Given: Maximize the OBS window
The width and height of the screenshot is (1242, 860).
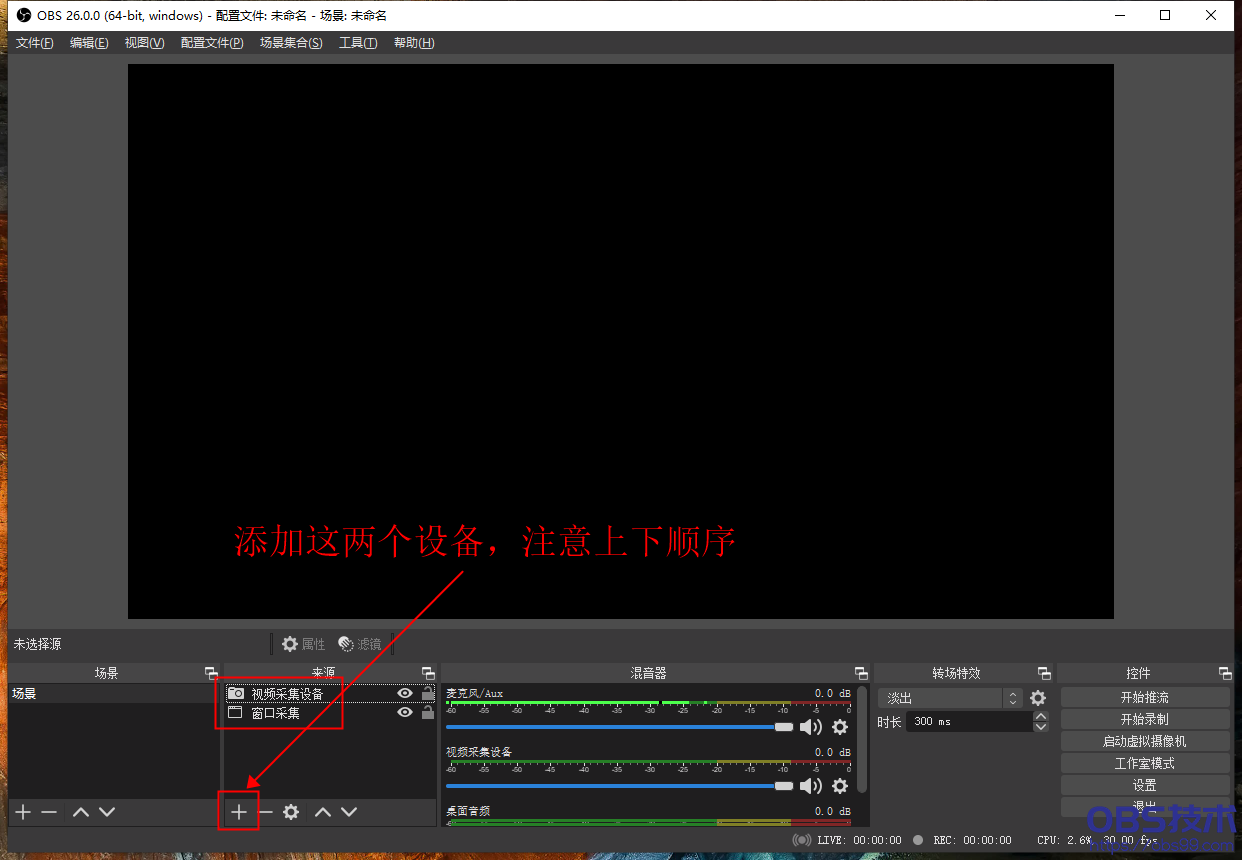Looking at the screenshot, I should click(x=1165, y=15).
